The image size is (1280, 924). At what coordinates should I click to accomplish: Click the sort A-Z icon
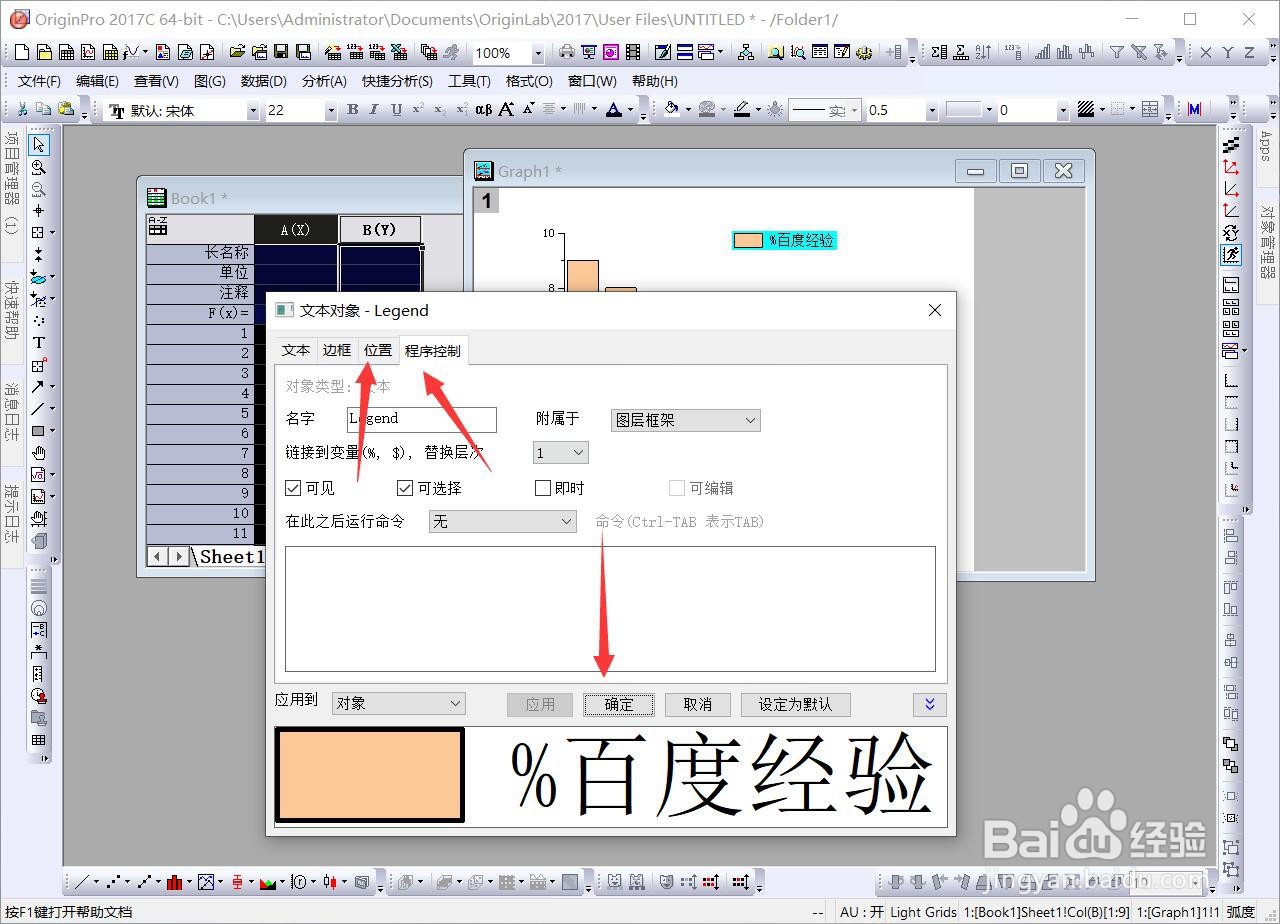click(x=983, y=53)
